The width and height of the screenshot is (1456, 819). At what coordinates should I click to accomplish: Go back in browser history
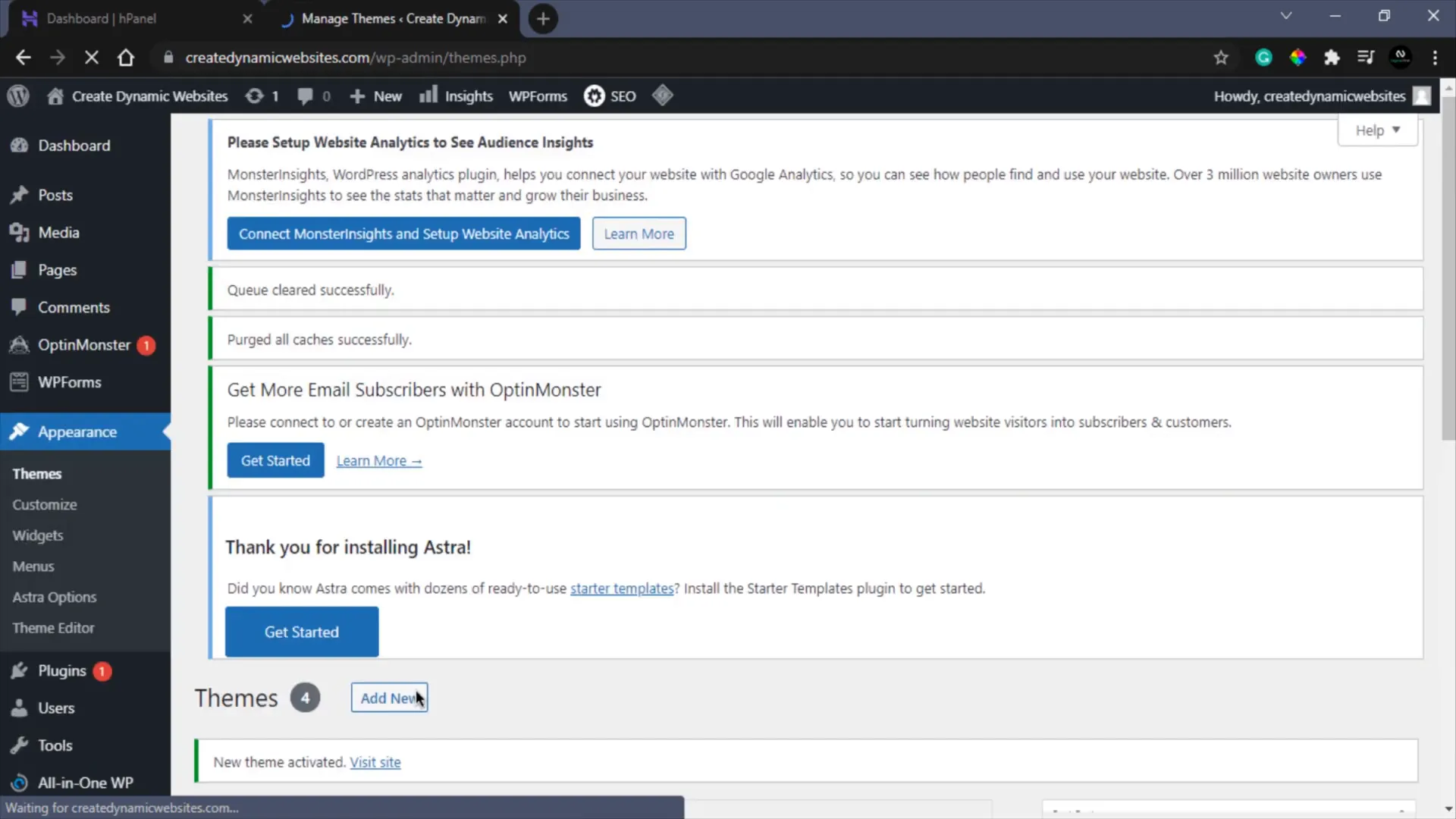tap(23, 58)
